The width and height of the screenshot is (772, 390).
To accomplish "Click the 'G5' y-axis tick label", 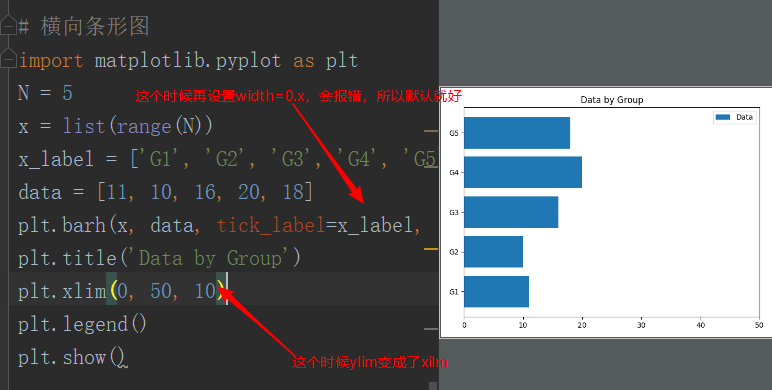I will pos(453,133).
